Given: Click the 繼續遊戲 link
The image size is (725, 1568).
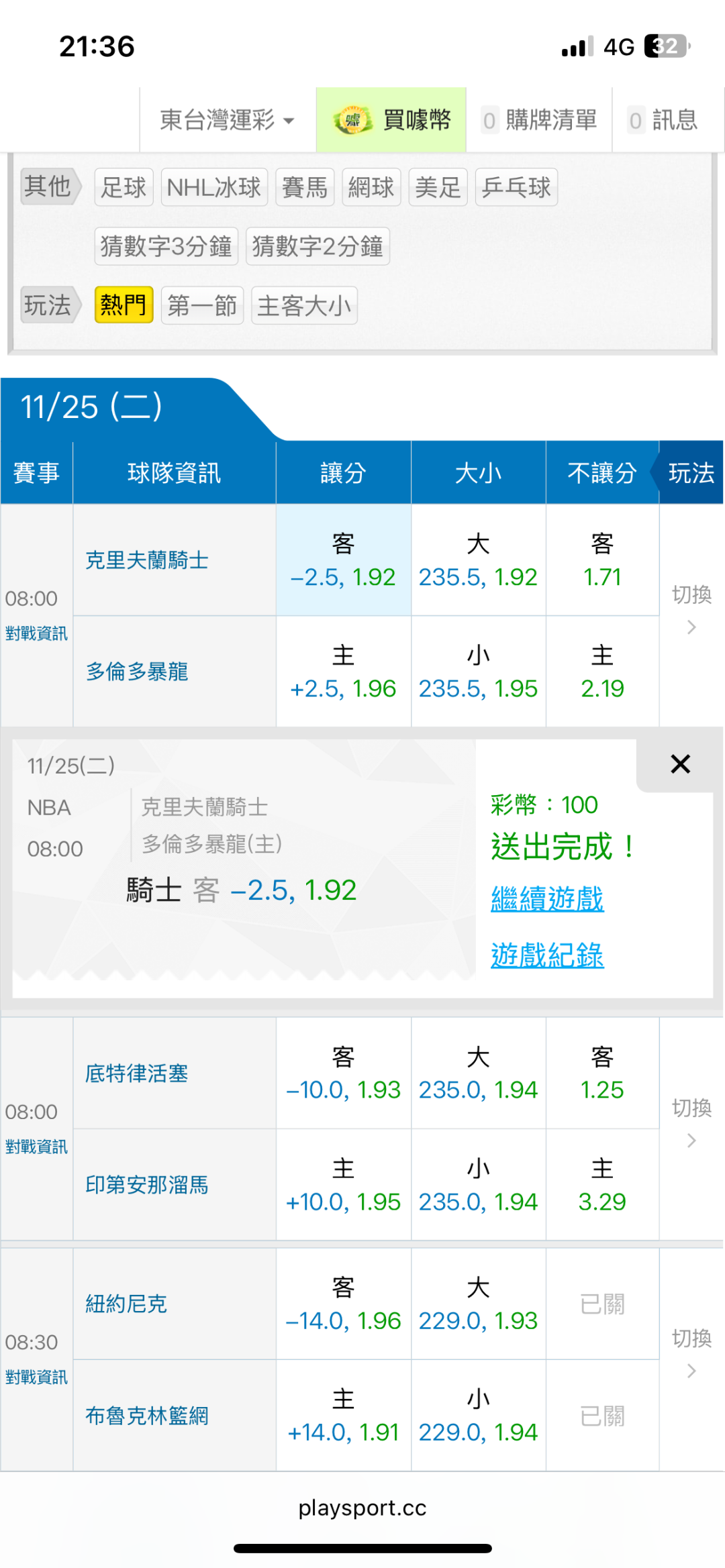Looking at the screenshot, I should click(547, 899).
